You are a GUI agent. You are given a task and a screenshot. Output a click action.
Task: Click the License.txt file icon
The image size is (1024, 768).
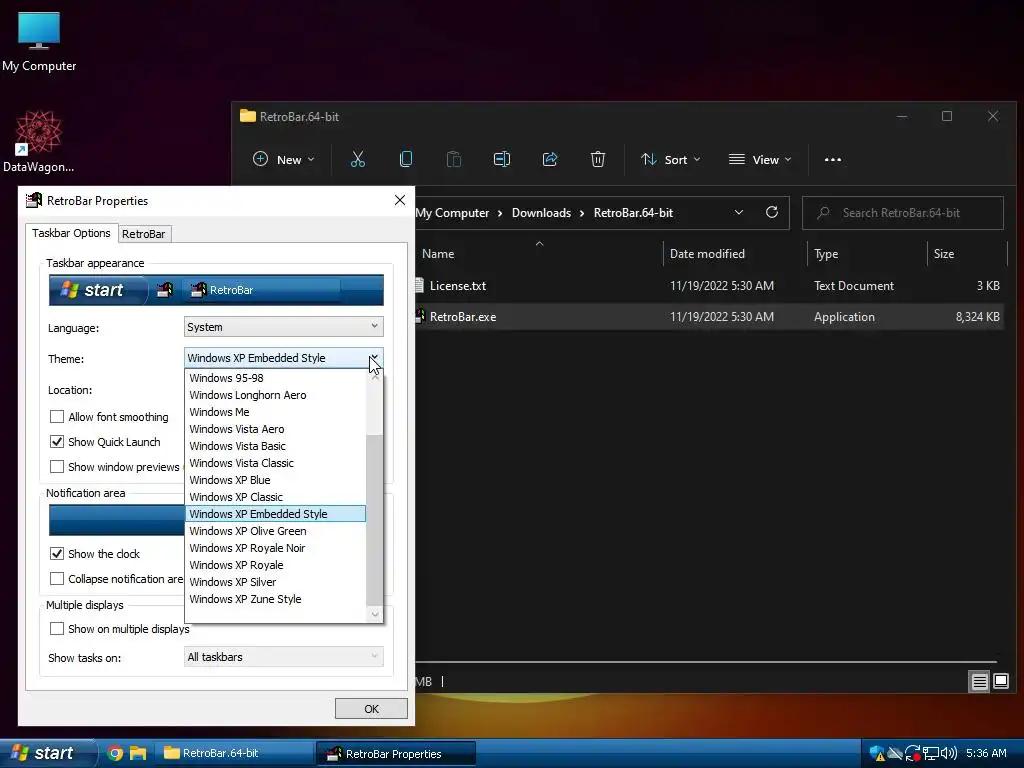point(420,285)
